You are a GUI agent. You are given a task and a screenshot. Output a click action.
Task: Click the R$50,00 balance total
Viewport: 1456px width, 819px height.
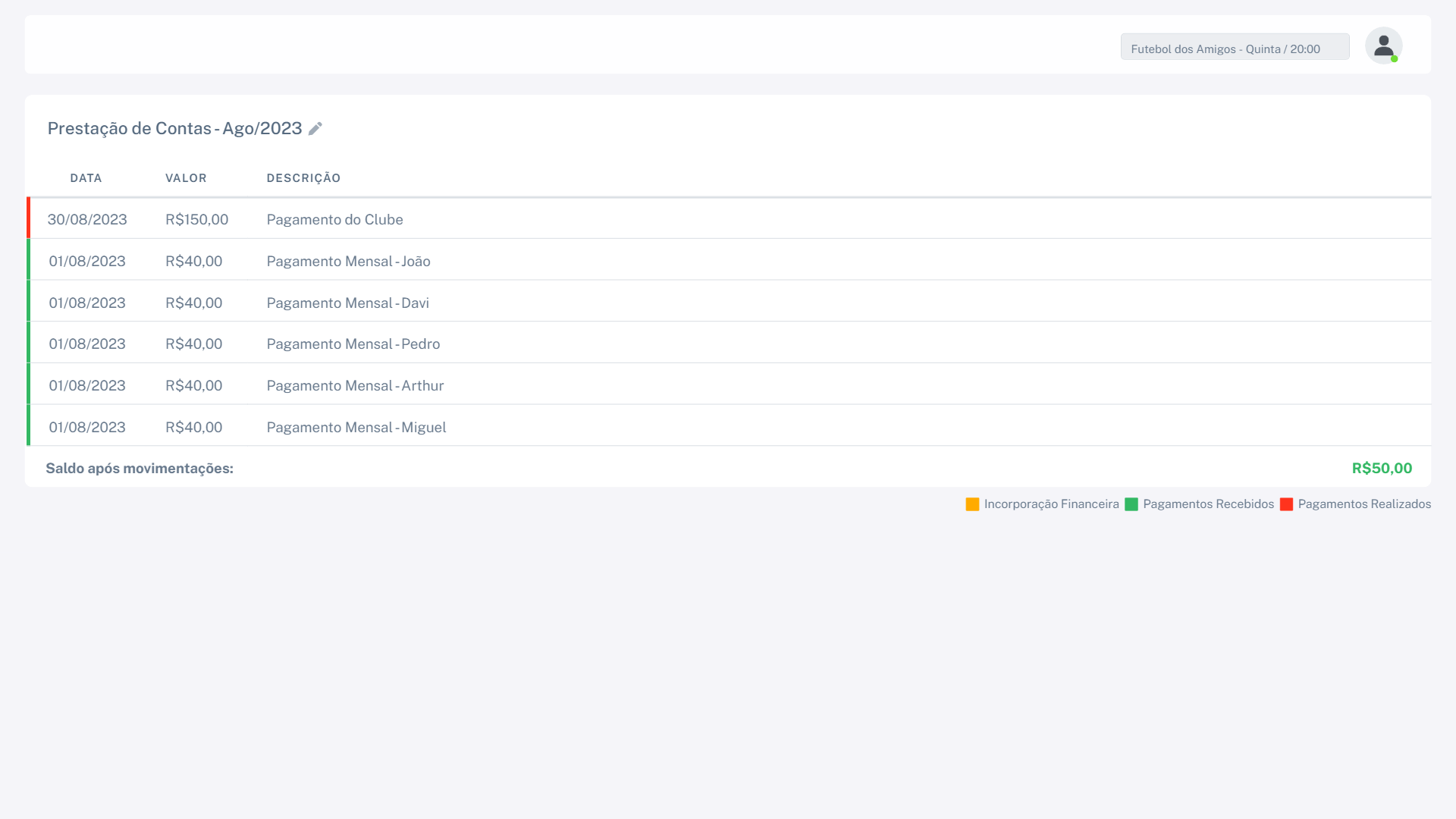1381,469
